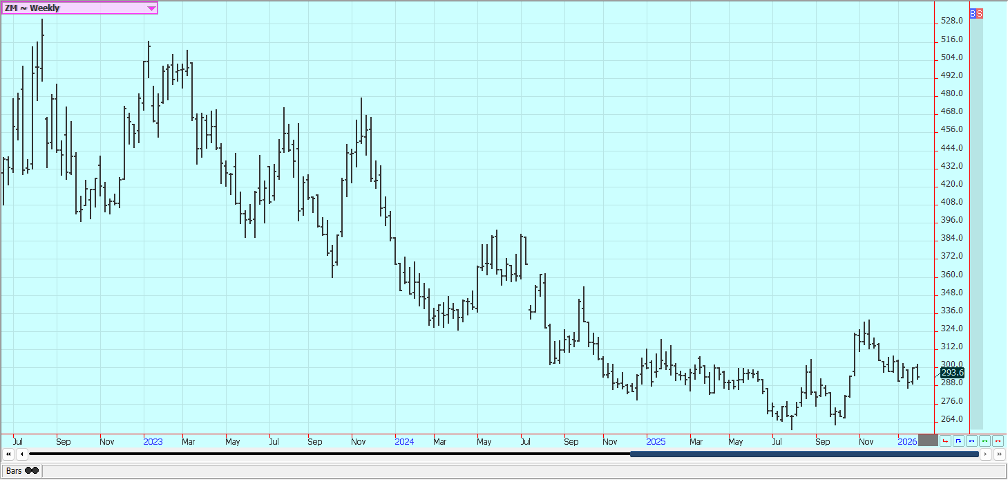This screenshot has height=480, width=1008.
Task: Click the green dash icon in bottom-right corner
Action: click(x=984, y=441)
